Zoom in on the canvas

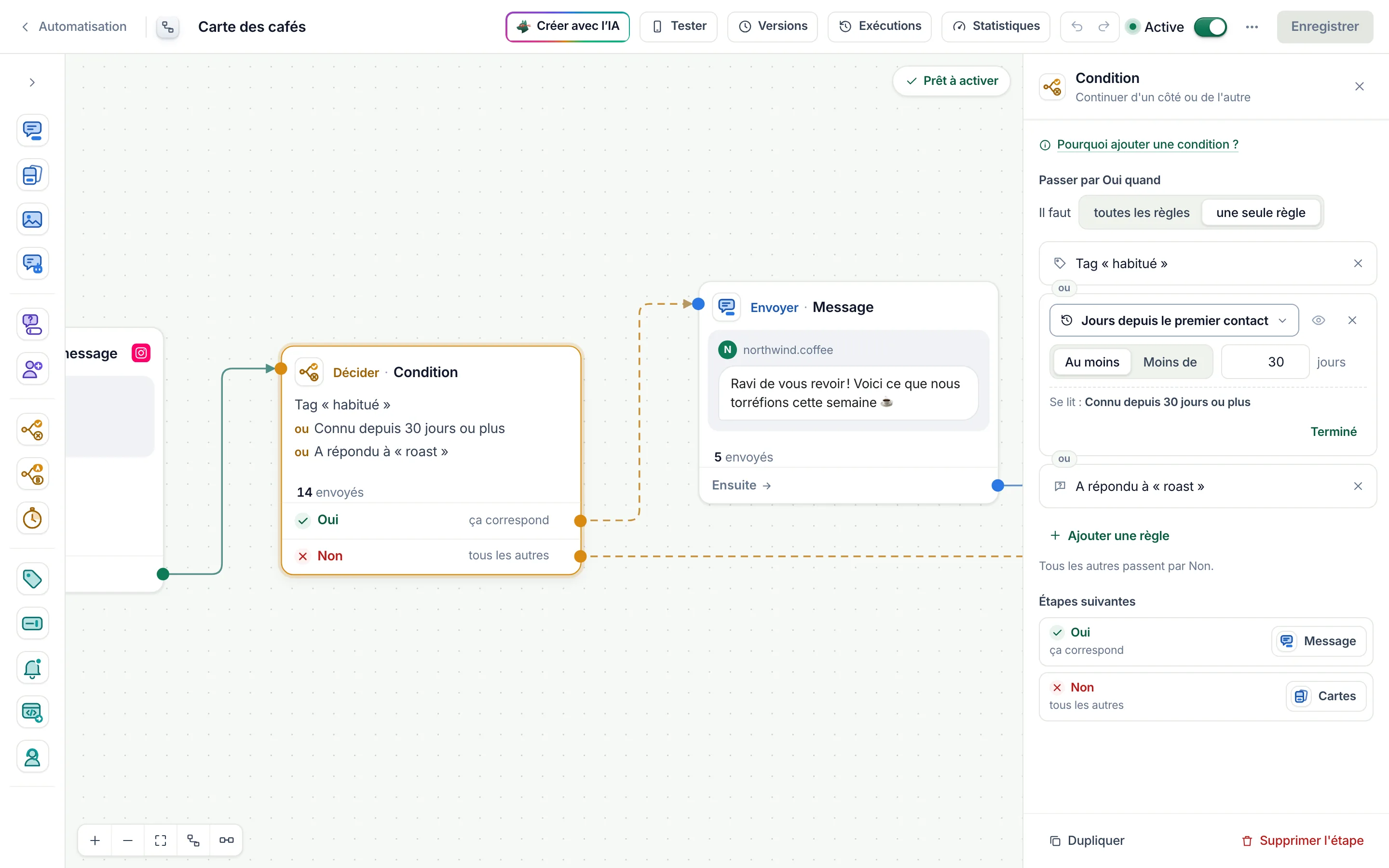pos(95,841)
